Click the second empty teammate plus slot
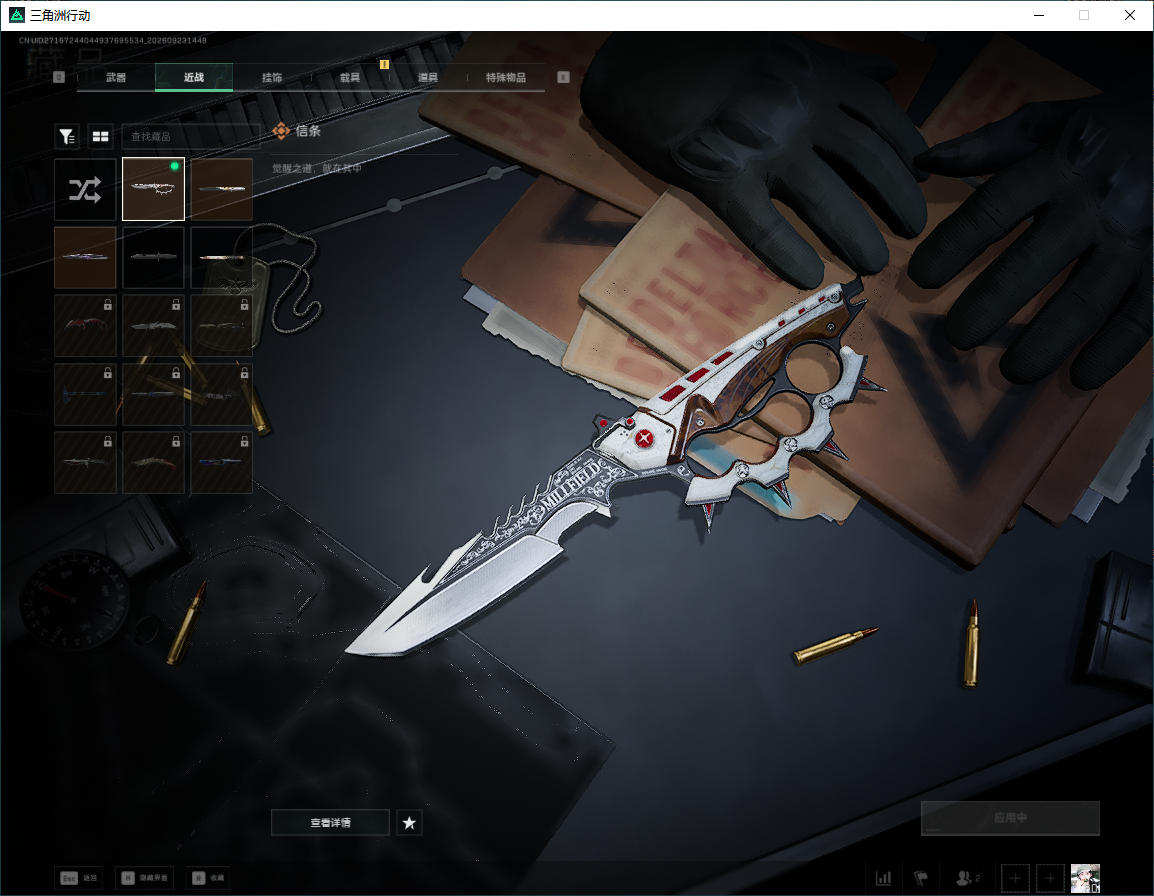Viewport: 1154px width, 896px height. click(x=1050, y=878)
